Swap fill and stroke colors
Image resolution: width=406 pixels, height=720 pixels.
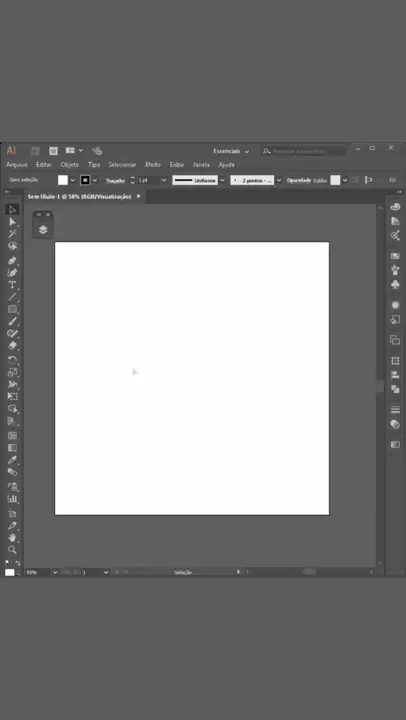[17, 562]
